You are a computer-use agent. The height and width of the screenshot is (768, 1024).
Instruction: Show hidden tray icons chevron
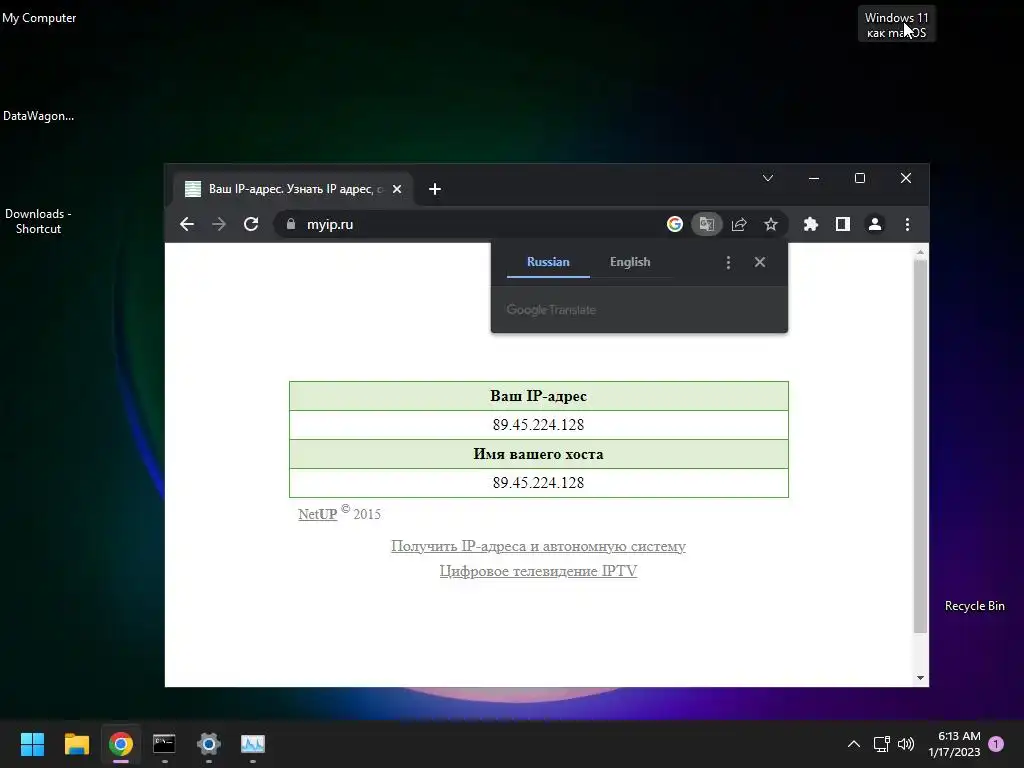click(854, 744)
